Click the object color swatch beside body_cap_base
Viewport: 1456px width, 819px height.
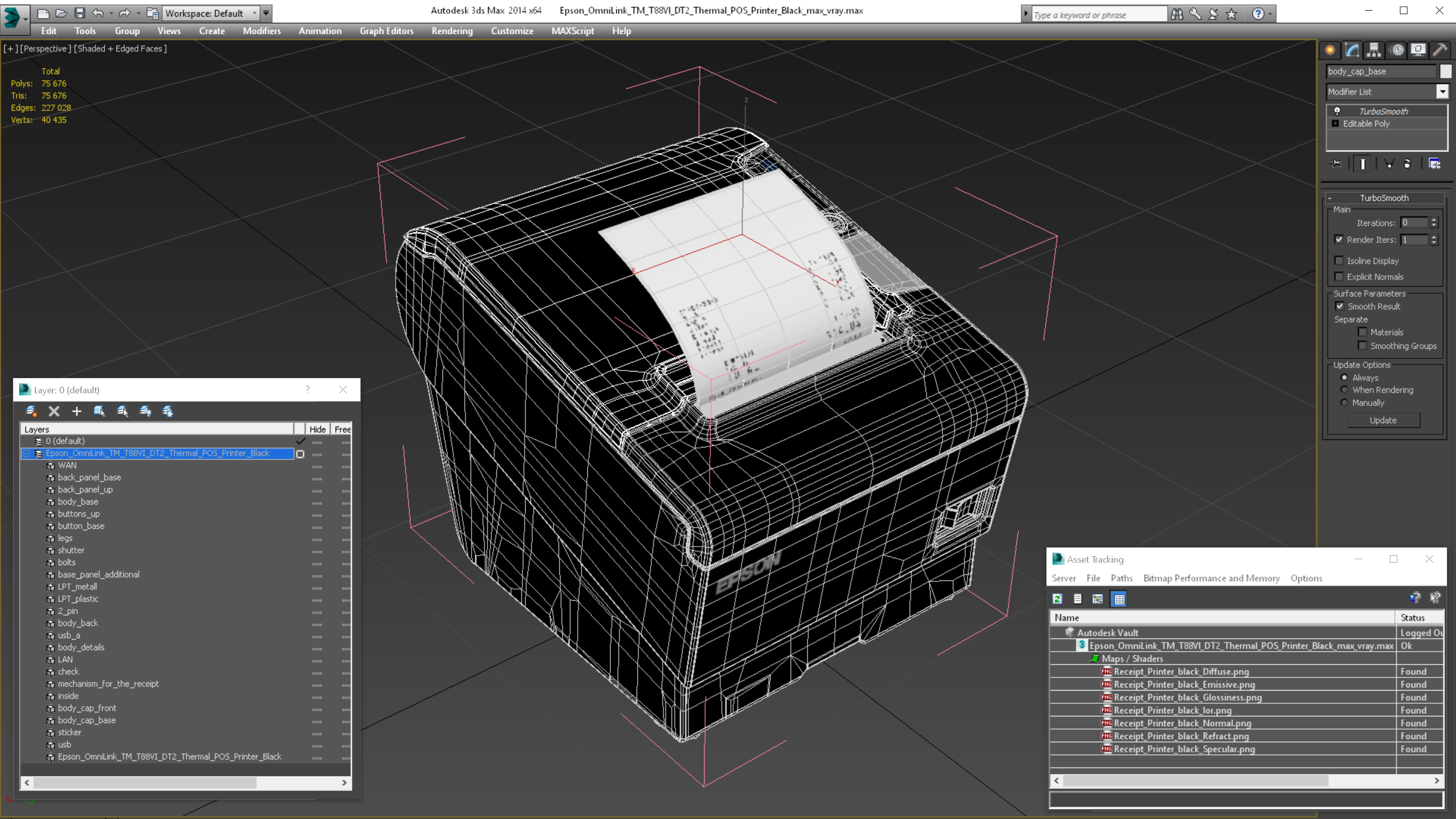(1446, 71)
